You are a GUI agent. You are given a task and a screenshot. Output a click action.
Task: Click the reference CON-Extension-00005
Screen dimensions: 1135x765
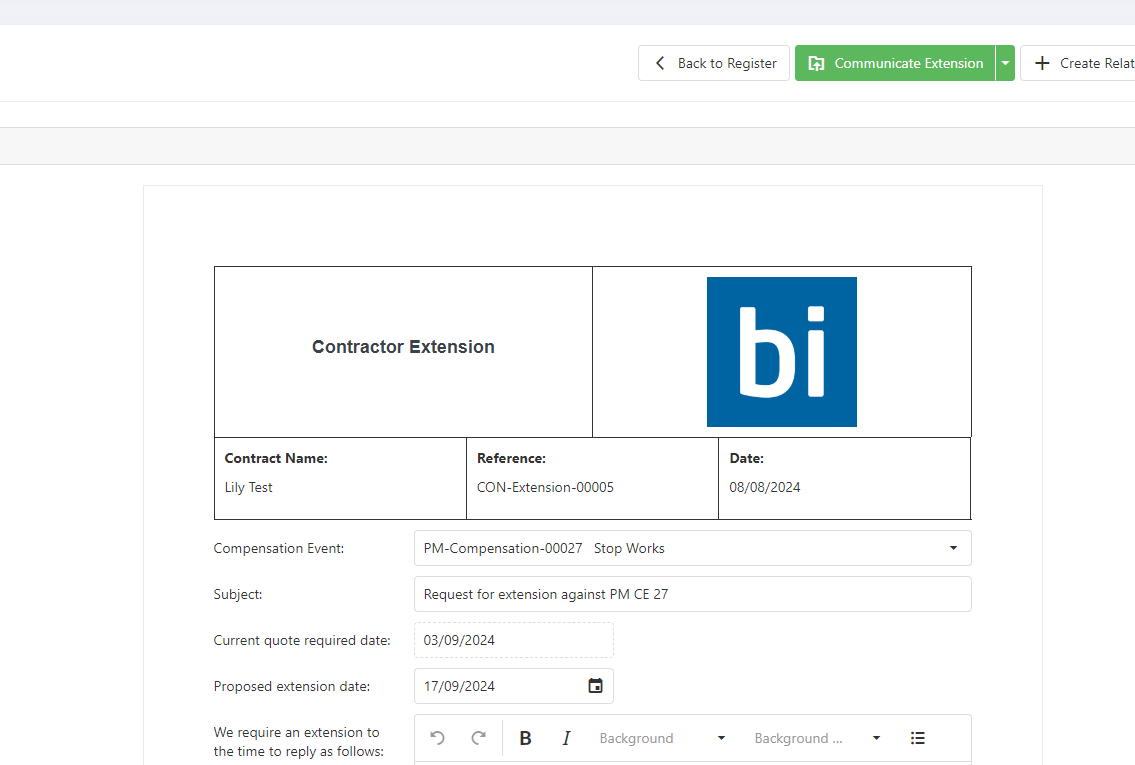click(545, 487)
